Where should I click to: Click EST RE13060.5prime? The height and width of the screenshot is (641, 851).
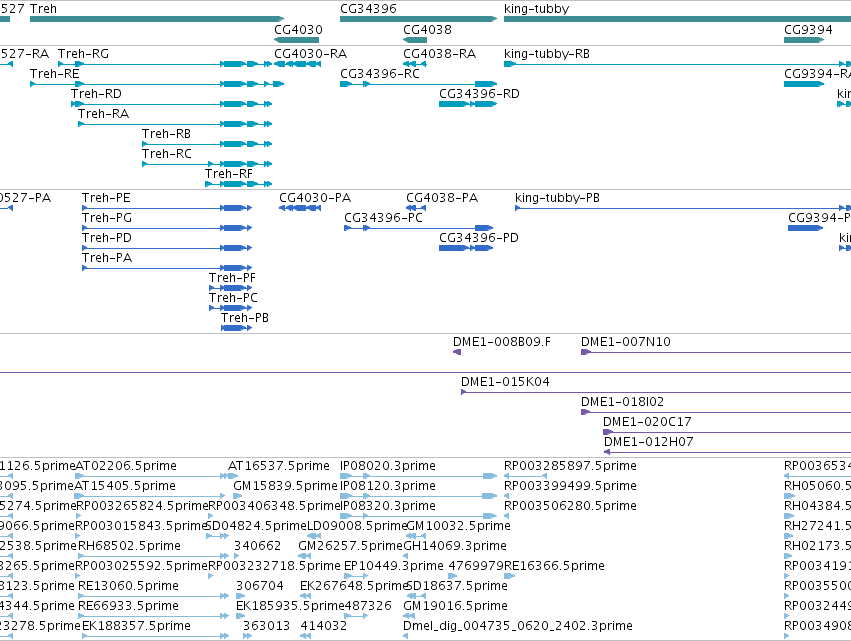154,596
